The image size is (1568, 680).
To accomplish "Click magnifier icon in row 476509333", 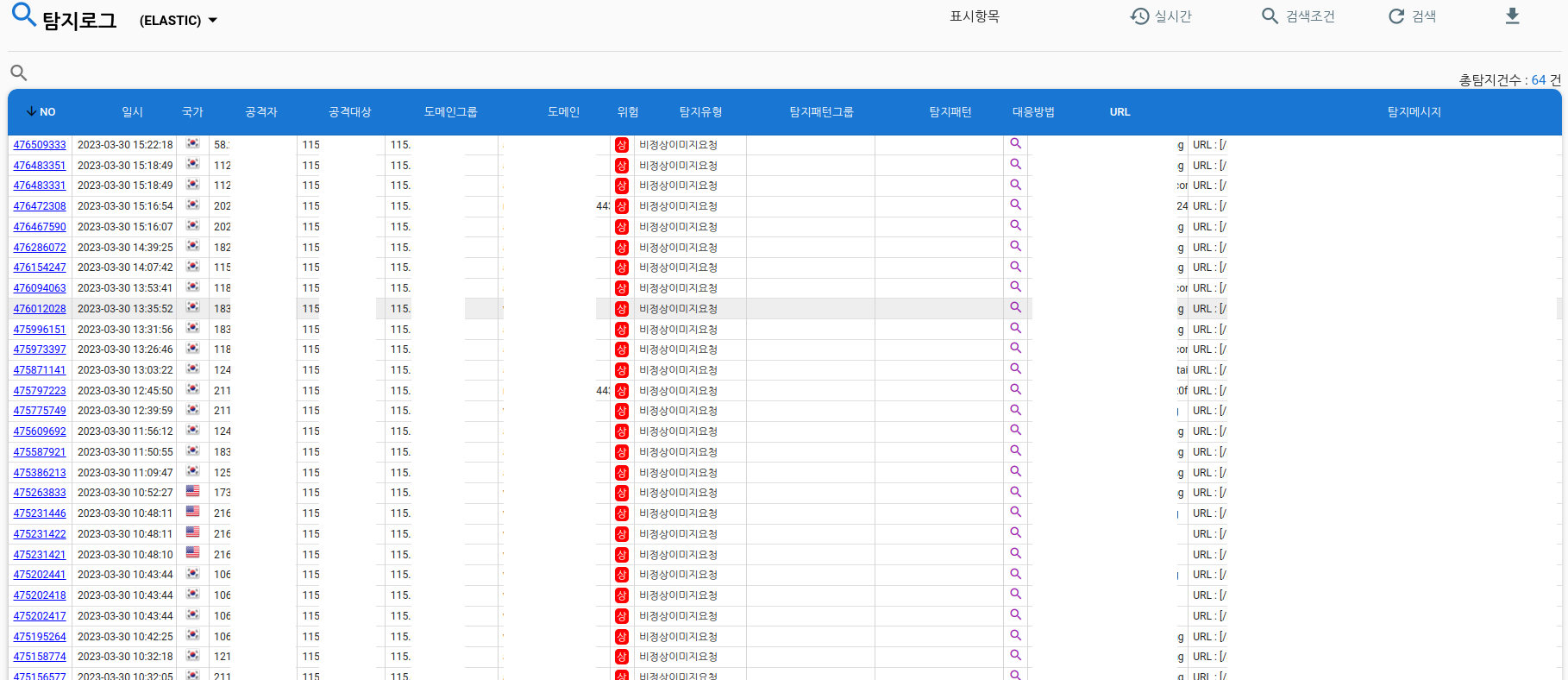I will [1015, 144].
